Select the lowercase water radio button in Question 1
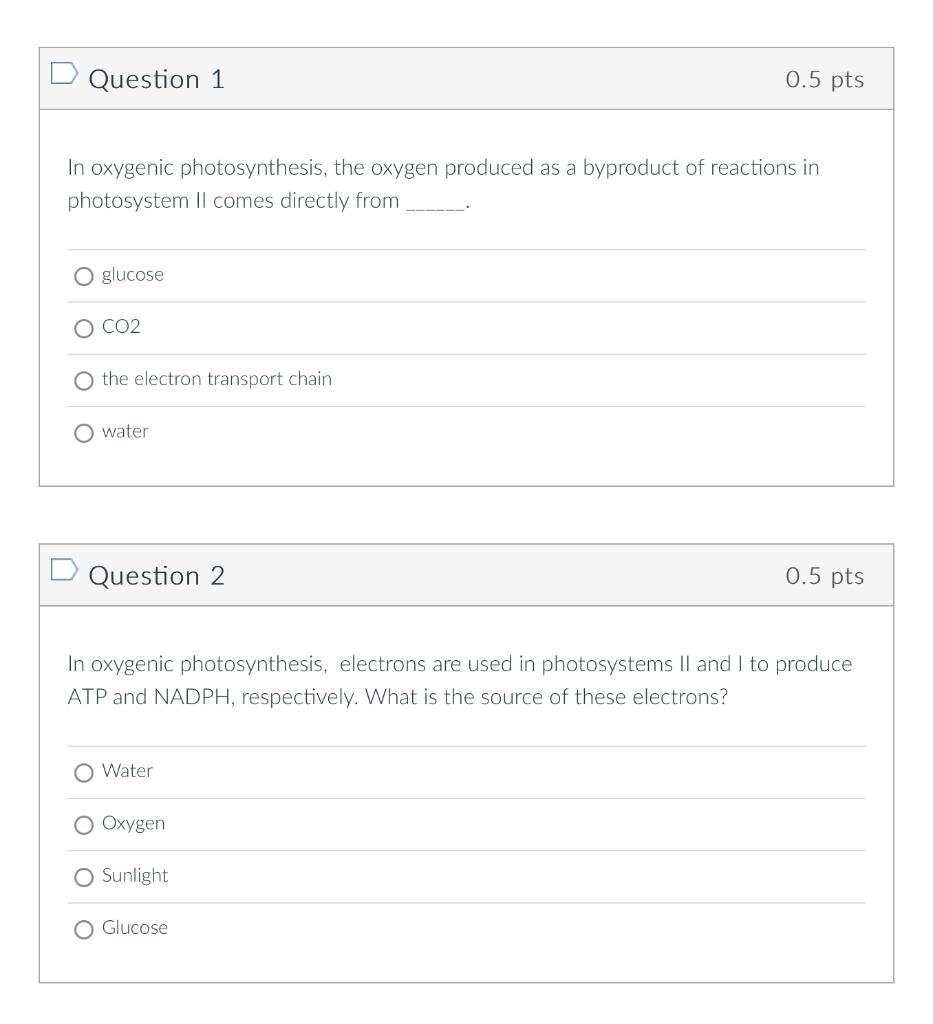 pyautogui.click(x=84, y=433)
